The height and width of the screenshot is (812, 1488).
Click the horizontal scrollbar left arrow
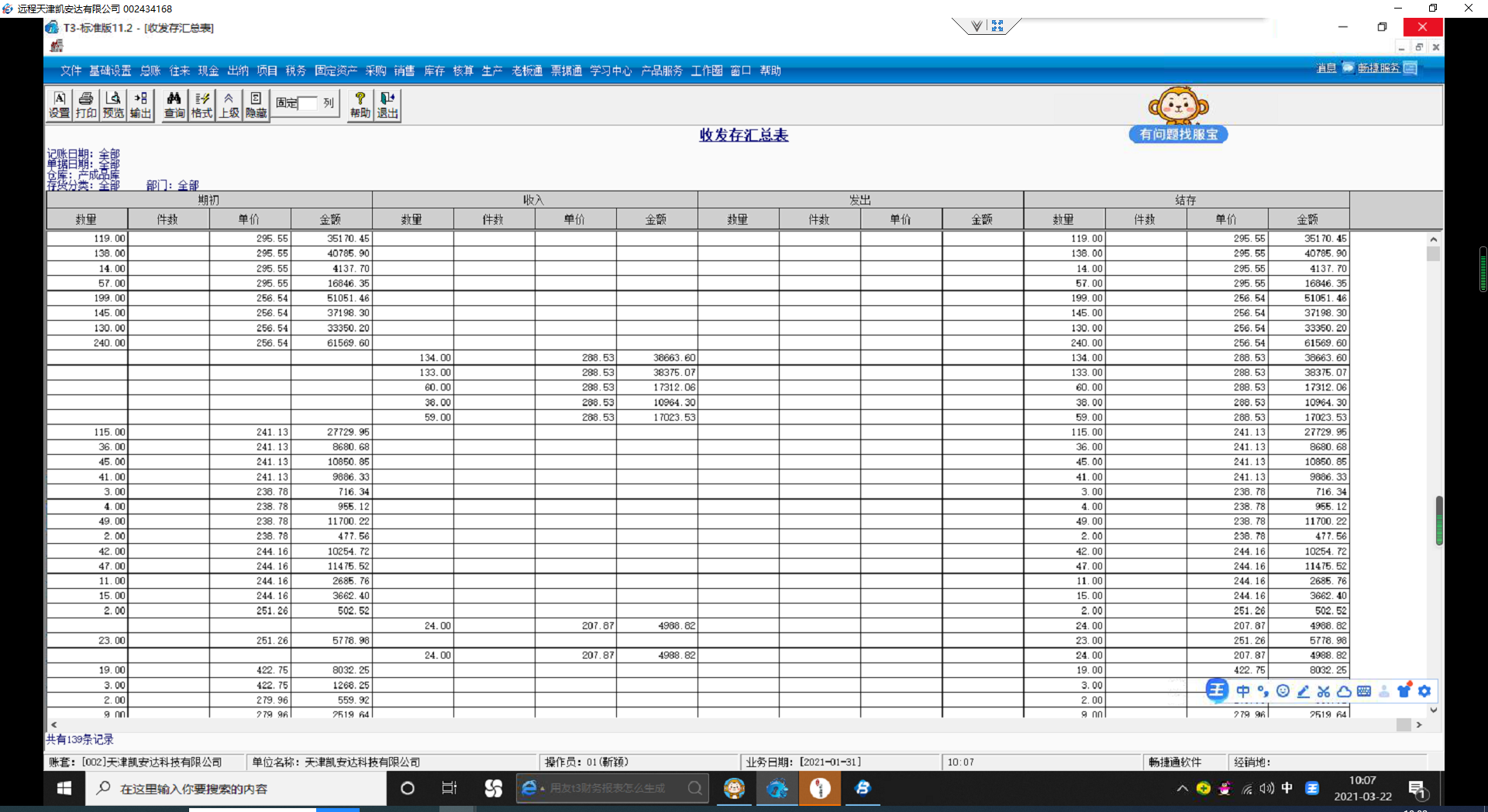point(53,725)
